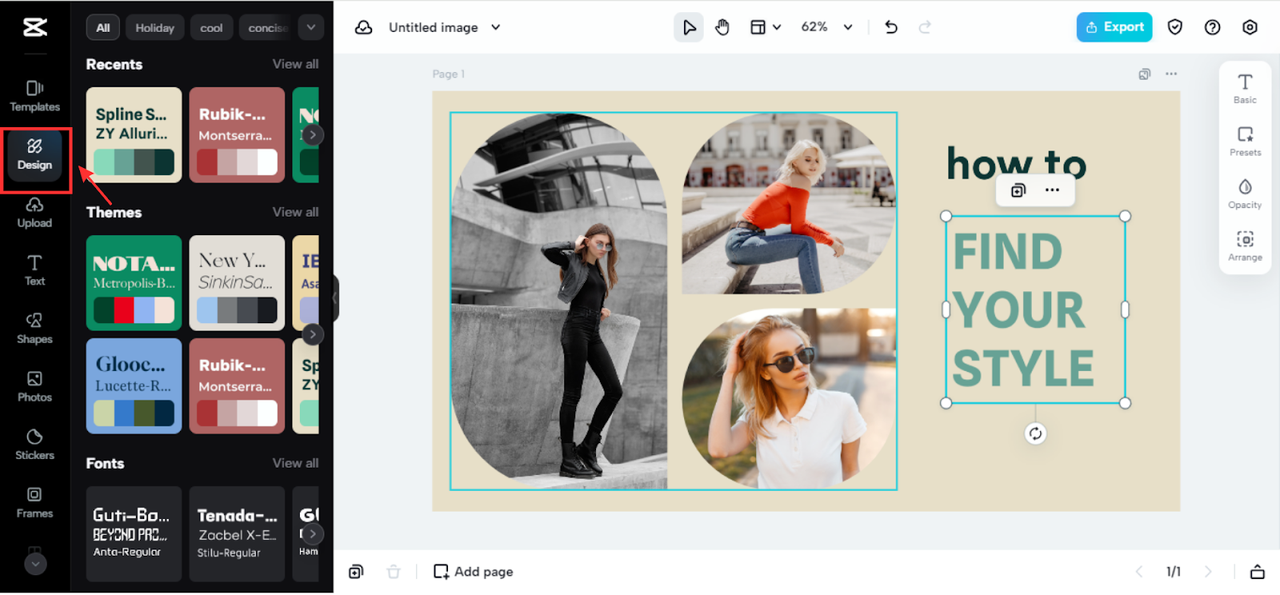Image resolution: width=1280 pixels, height=595 pixels.
Task: Show next Themes with arrow
Action: click(x=313, y=334)
